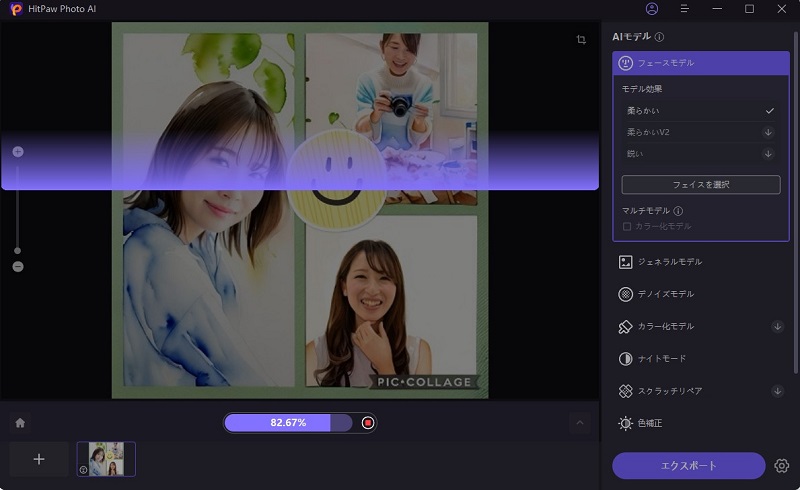Select the デノイズモデル option
The width and height of the screenshot is (800, 490).
pos(664,294)
